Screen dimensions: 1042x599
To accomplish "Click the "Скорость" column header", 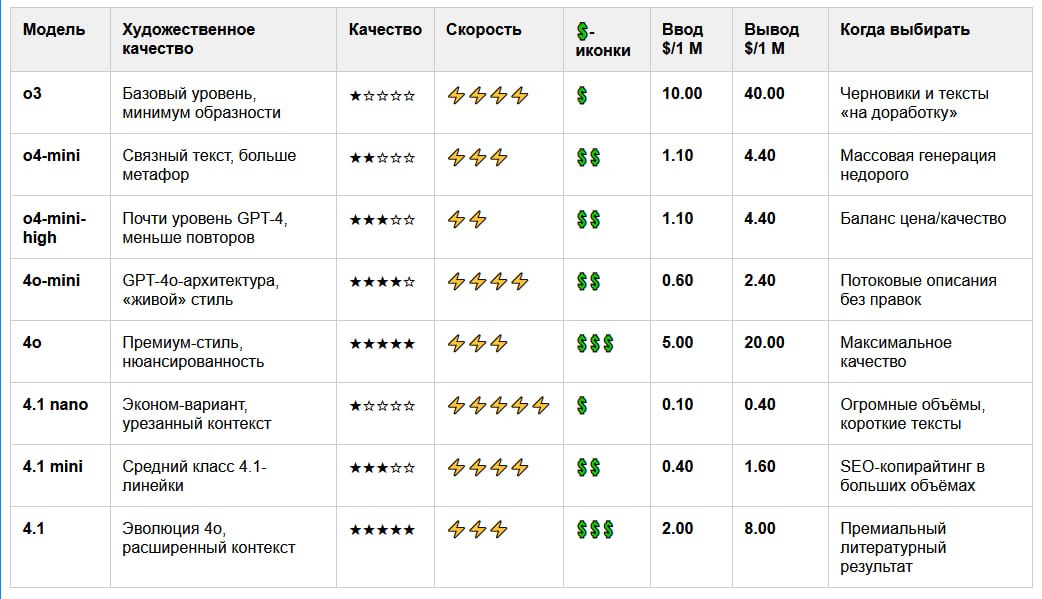I will [x=484, y=30].
